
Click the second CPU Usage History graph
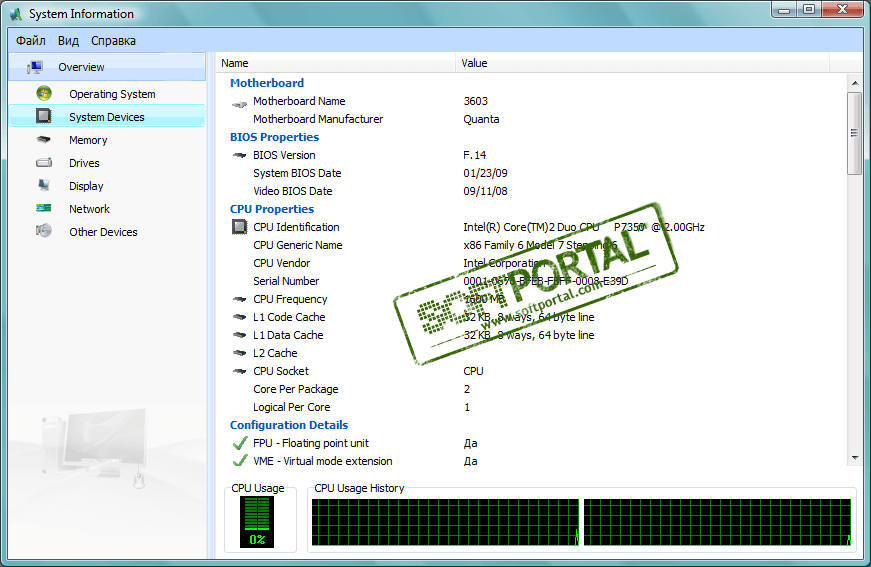(x=717, y=522)
